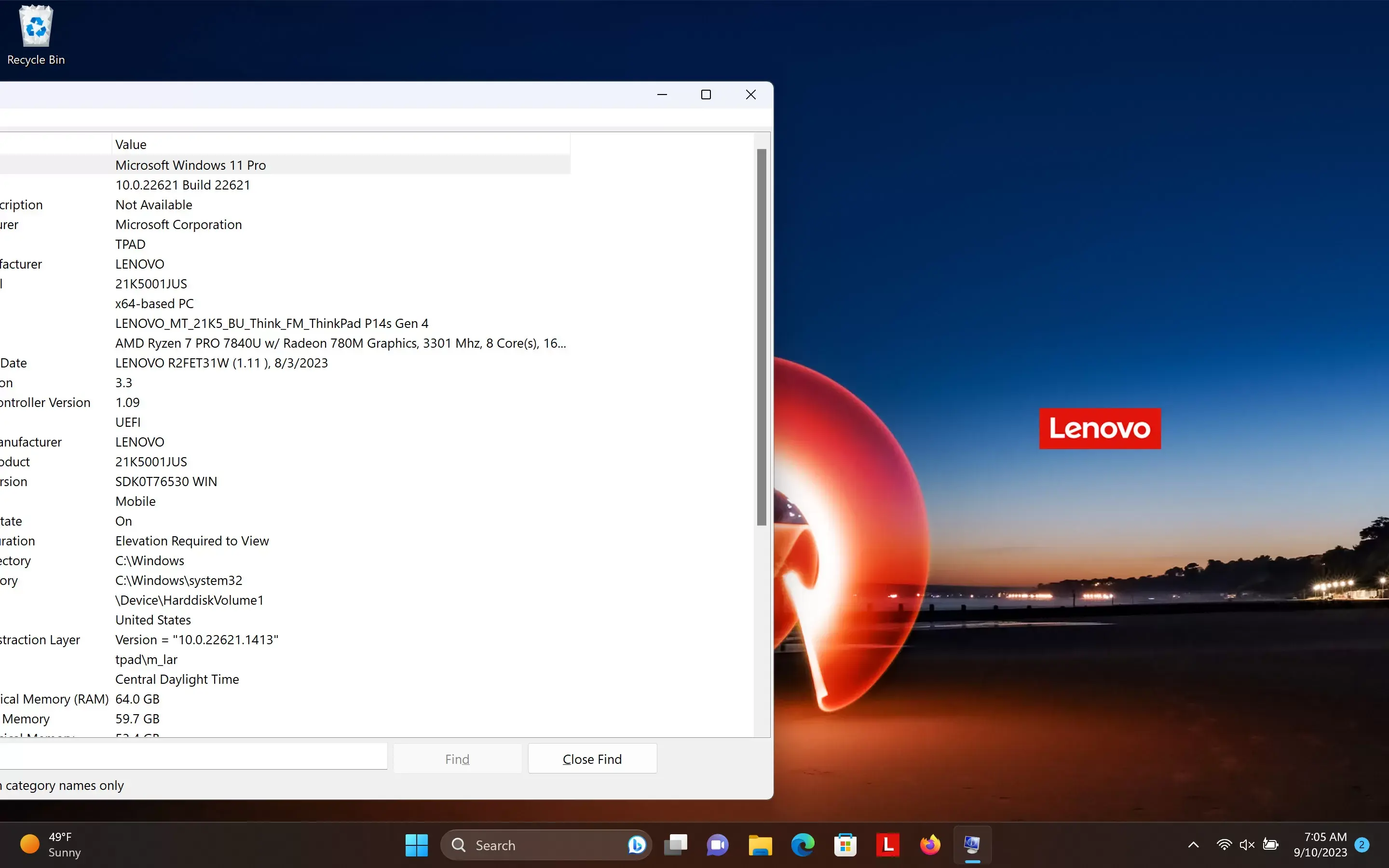
Task: Open Wi-Fi network settings icon
Action: [x=1224, y=844]
